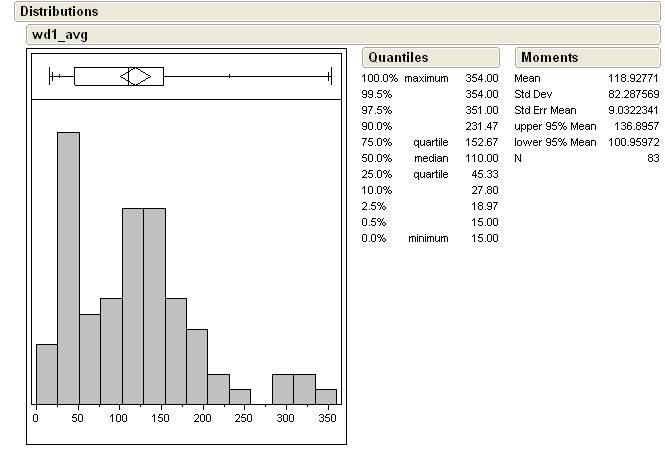Select the histogram bar between 100 and 125
This screenshot has height=452, width=665.
coord(132,305)
